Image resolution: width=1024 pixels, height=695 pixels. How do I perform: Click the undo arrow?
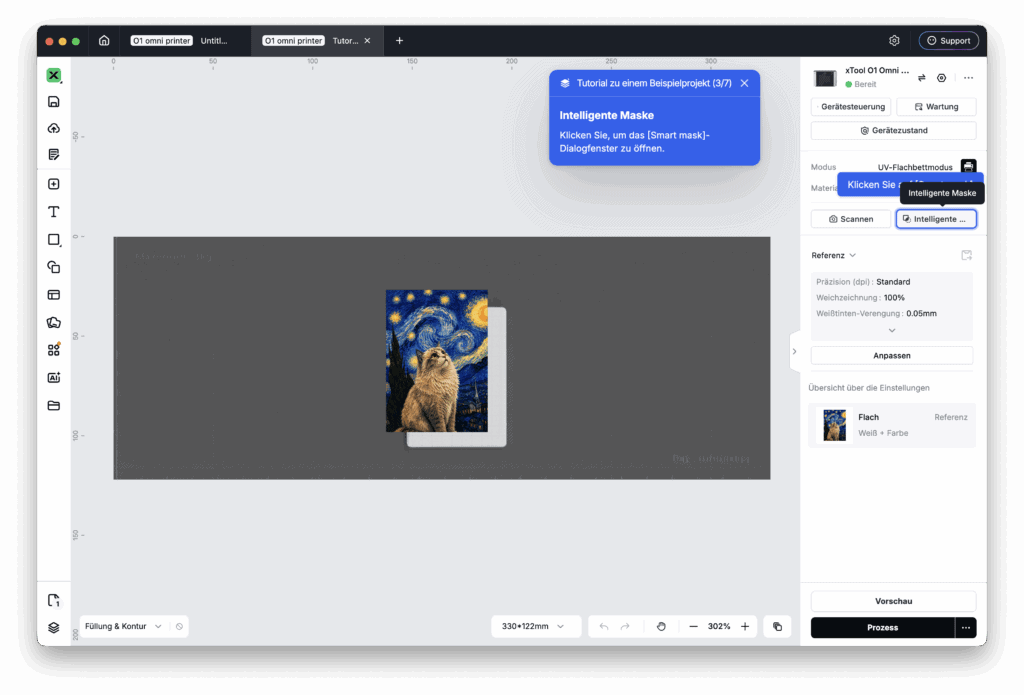(603, 626)
